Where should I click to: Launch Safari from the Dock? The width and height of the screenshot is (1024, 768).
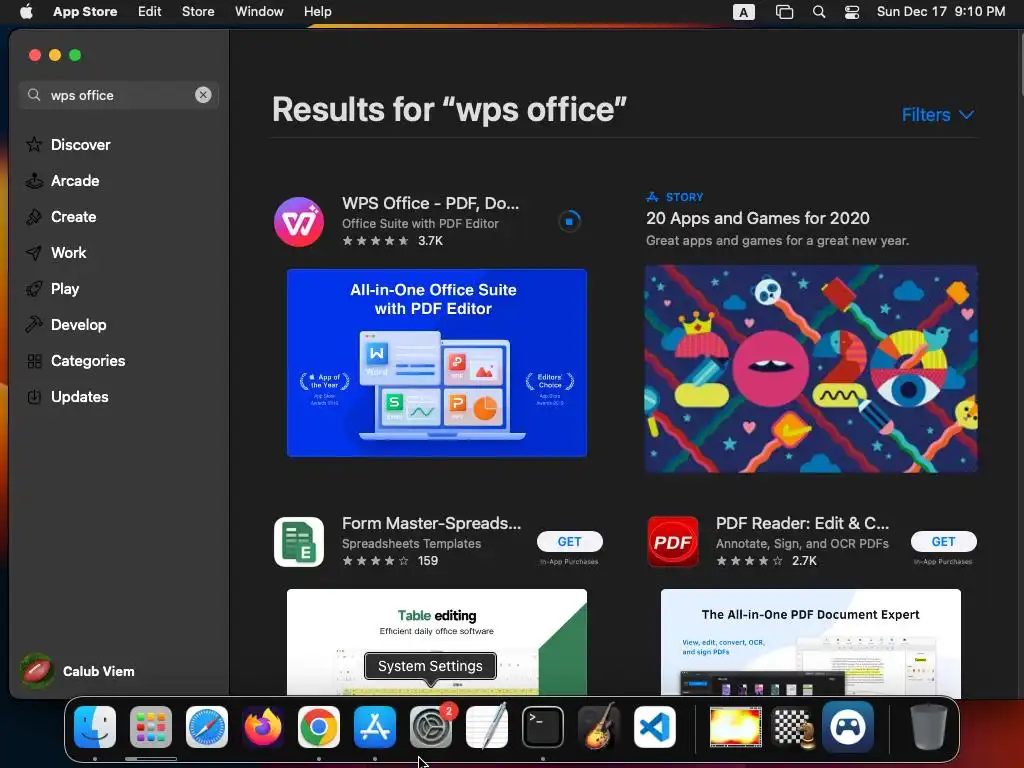(207, 727)
